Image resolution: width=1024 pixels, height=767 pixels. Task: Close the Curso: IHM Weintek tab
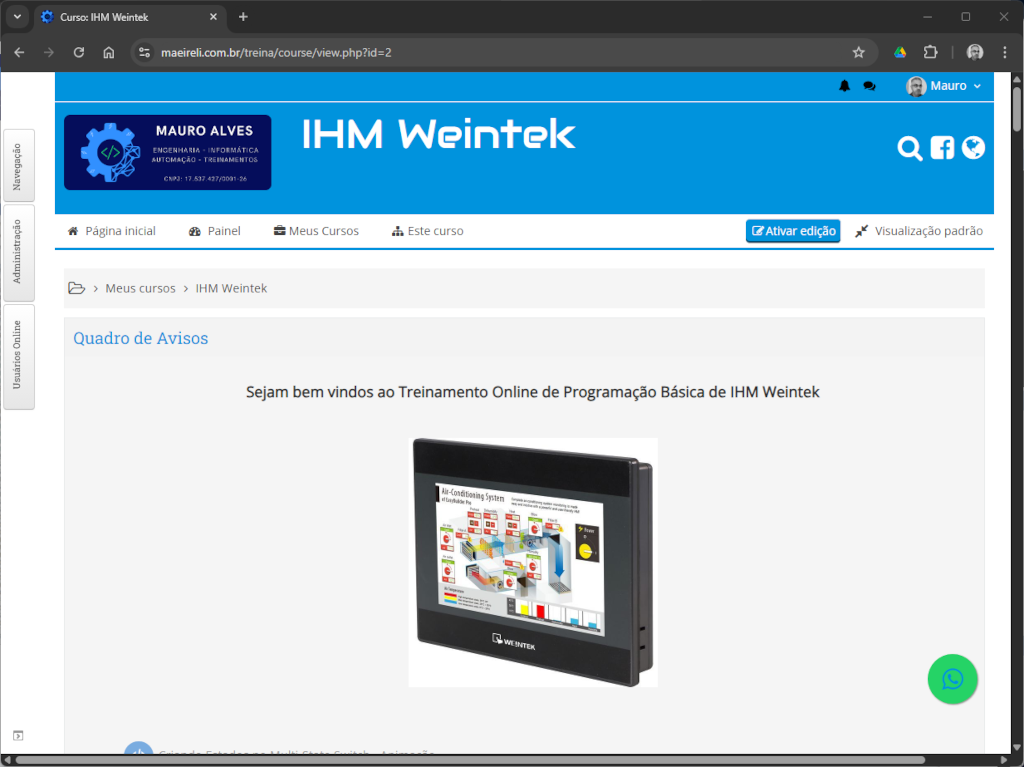(x=214, y=17)
